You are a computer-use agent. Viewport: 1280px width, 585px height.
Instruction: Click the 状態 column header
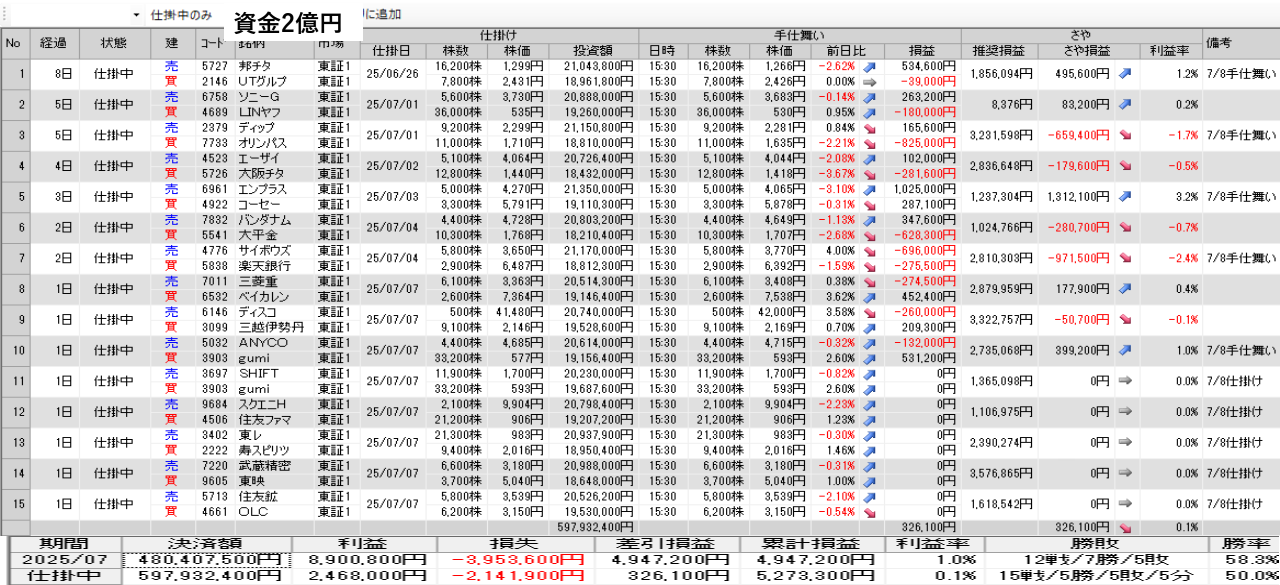[x=114, y=43]
